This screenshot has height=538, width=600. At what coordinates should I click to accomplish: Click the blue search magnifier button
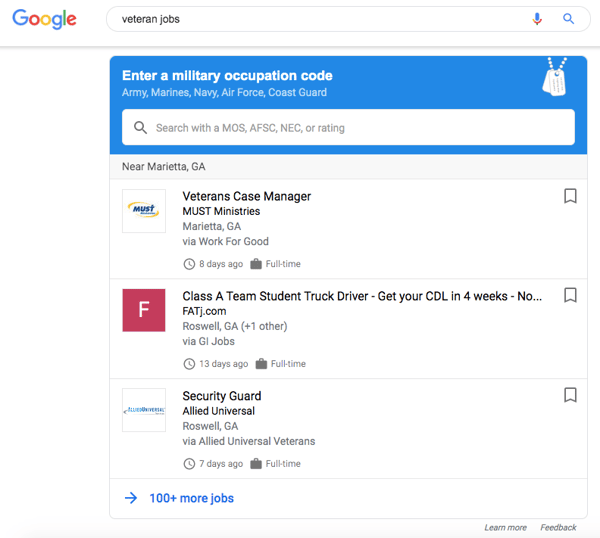(568, 18)
